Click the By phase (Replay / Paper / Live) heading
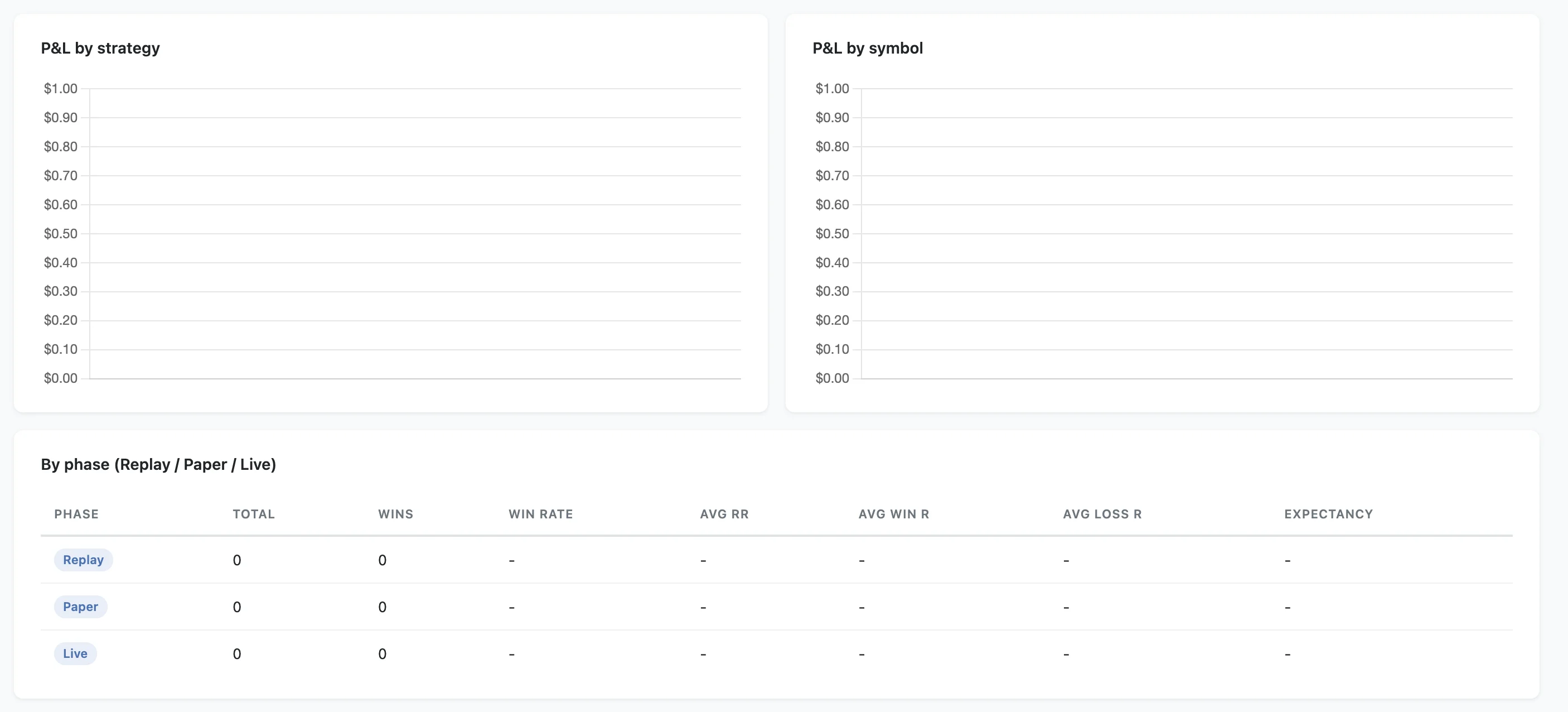 click(158, 465)
